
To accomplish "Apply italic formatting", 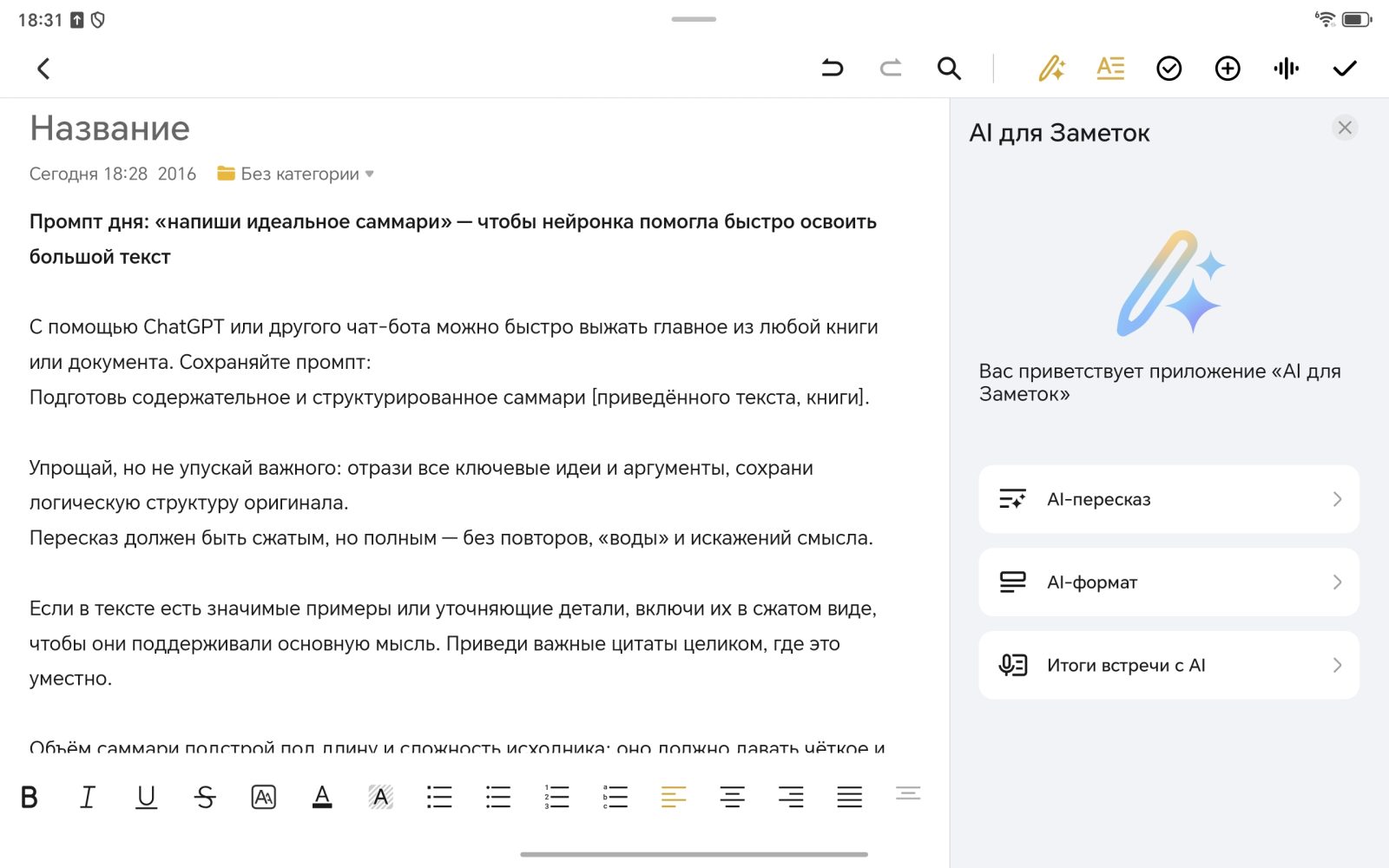I will [x=88, y=797].
